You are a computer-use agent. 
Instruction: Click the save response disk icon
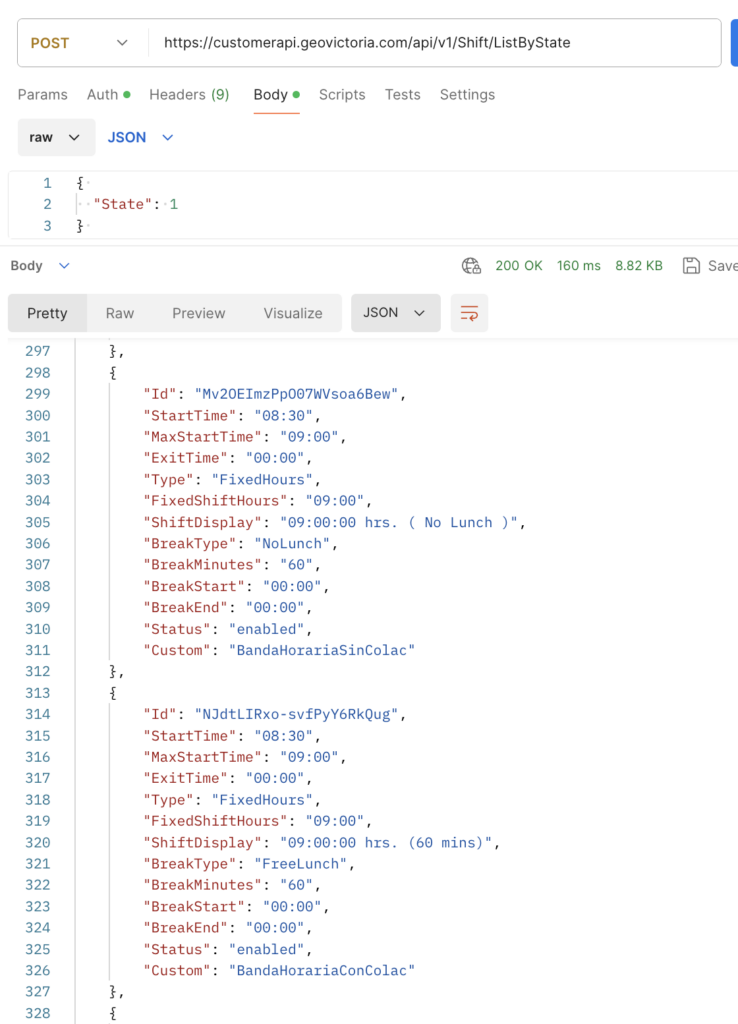(691, 266)
